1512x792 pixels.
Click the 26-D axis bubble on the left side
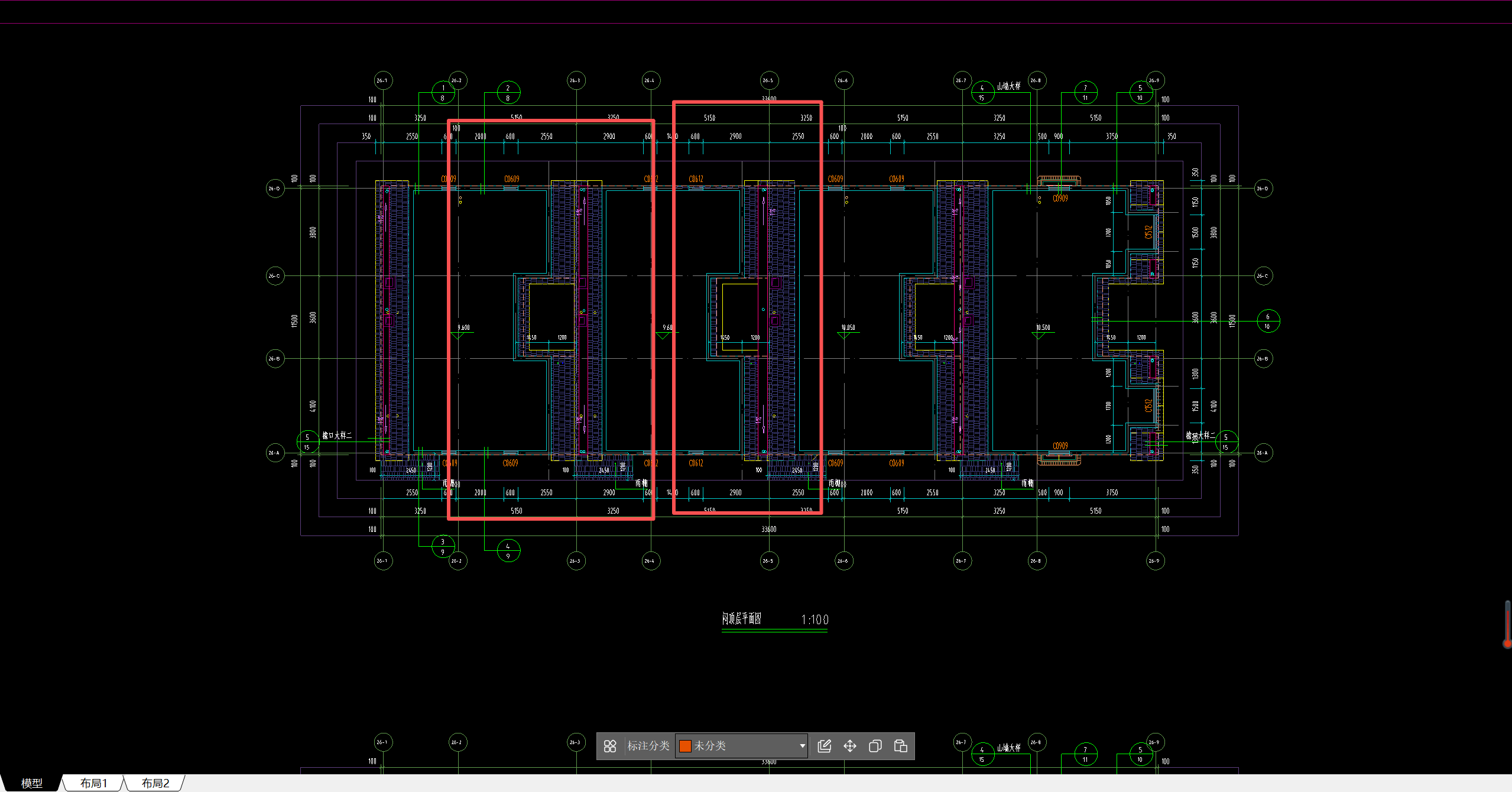click(x=275, y=189)
